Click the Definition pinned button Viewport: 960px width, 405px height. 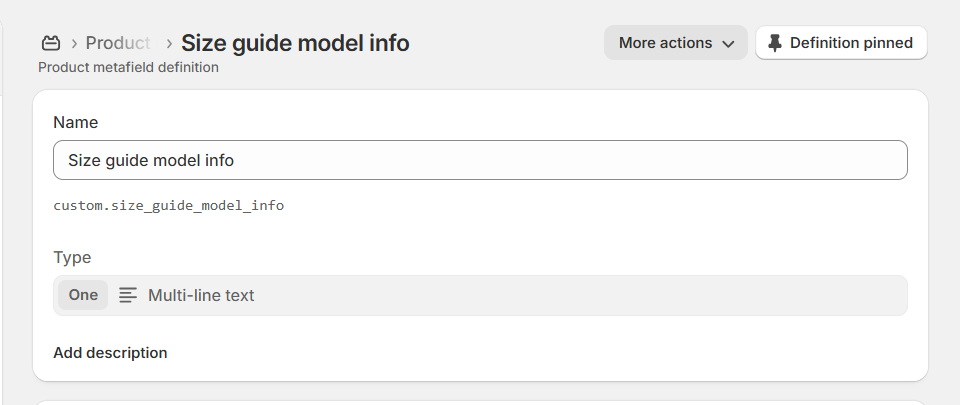841,43
